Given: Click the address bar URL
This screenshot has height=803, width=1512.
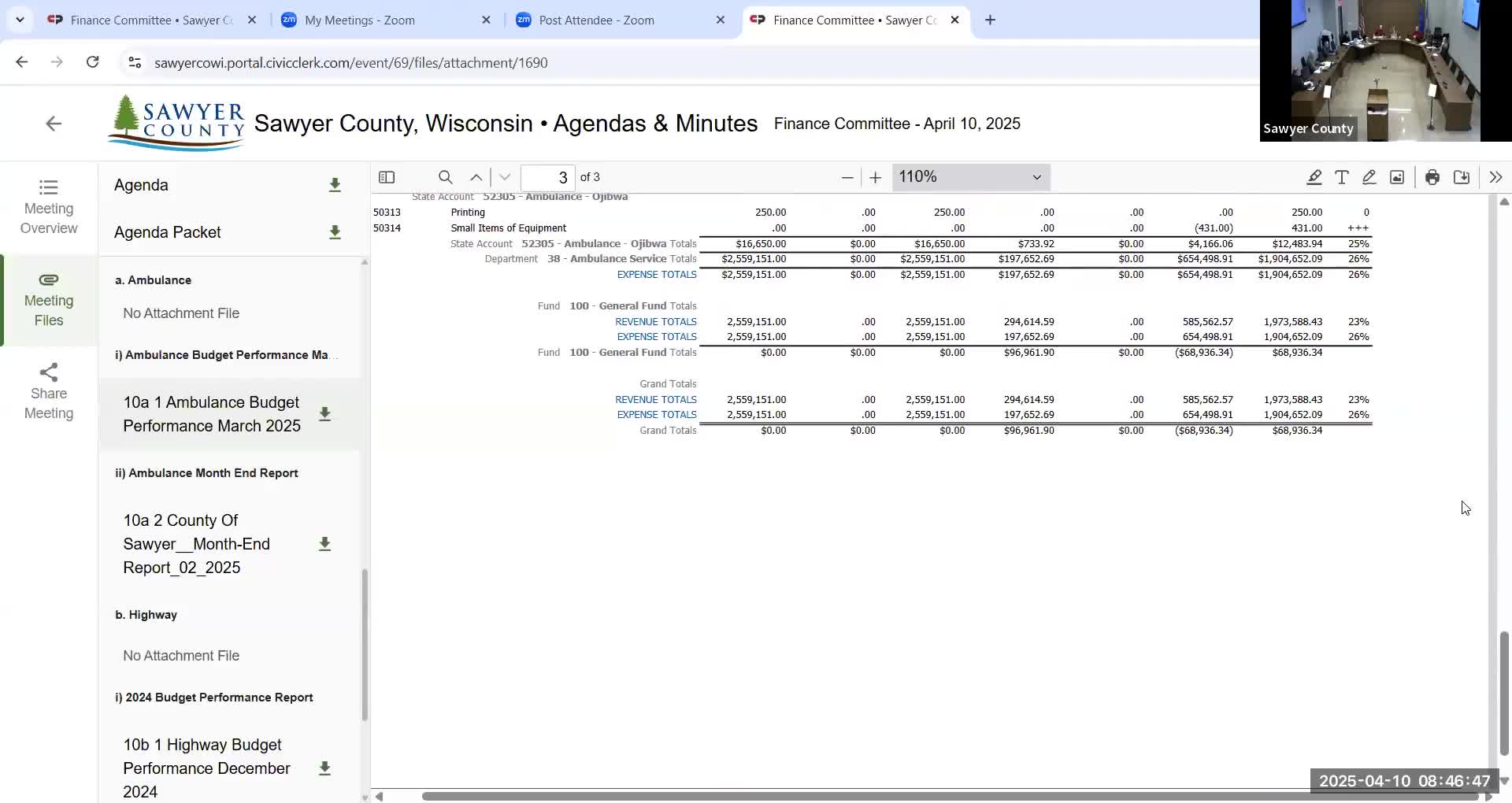Looking at the screenshot, I should pyautogui.click(x=351, y=63).
